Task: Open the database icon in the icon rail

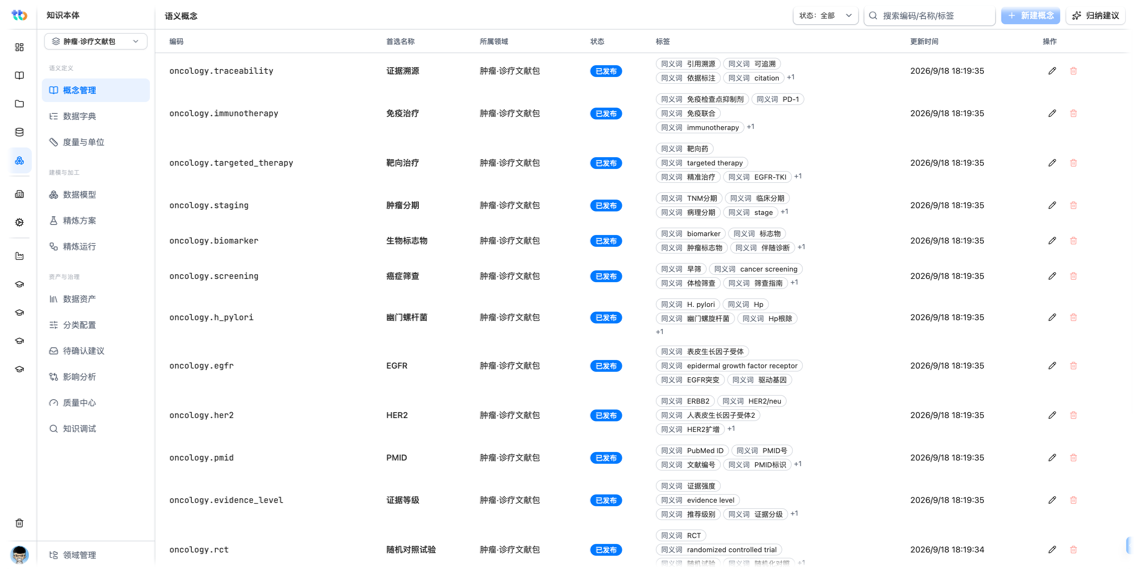Action: click(x=20, y=132)
